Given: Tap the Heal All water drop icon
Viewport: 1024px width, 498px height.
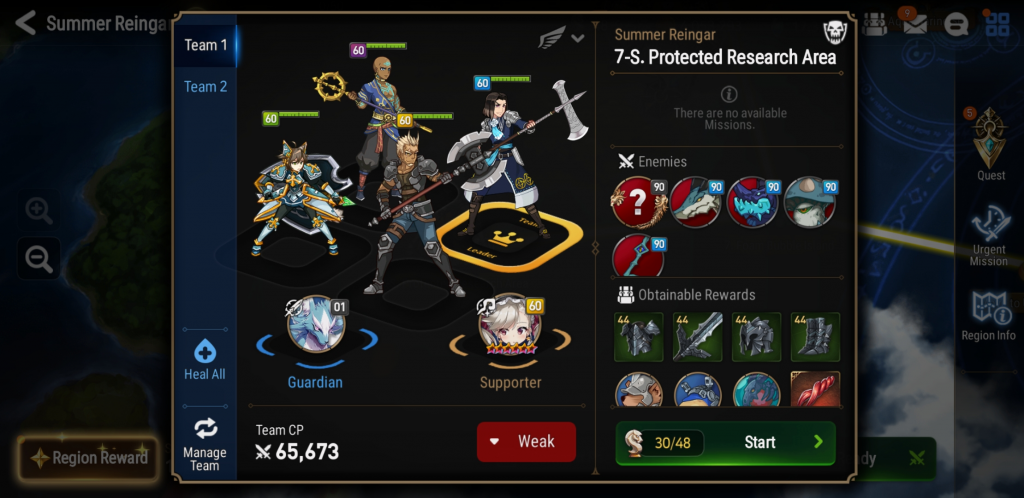Looking at the screenshot, I should 205,353.
